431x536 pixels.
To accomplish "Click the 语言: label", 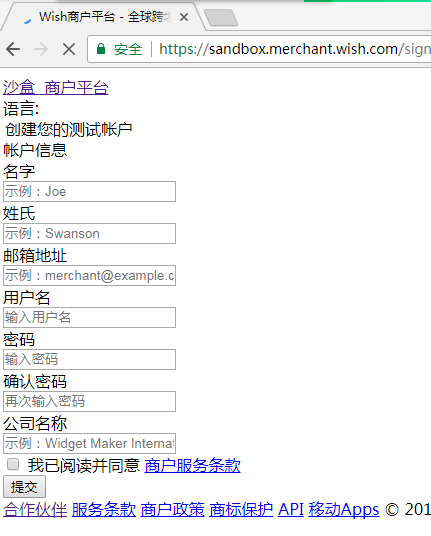I will [x=21, y=109].
